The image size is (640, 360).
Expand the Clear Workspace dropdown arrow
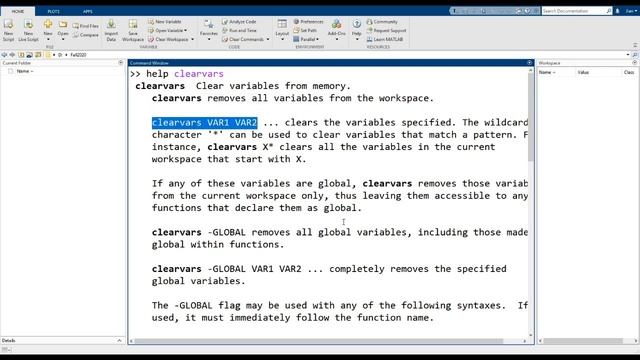tap(193, 40)
